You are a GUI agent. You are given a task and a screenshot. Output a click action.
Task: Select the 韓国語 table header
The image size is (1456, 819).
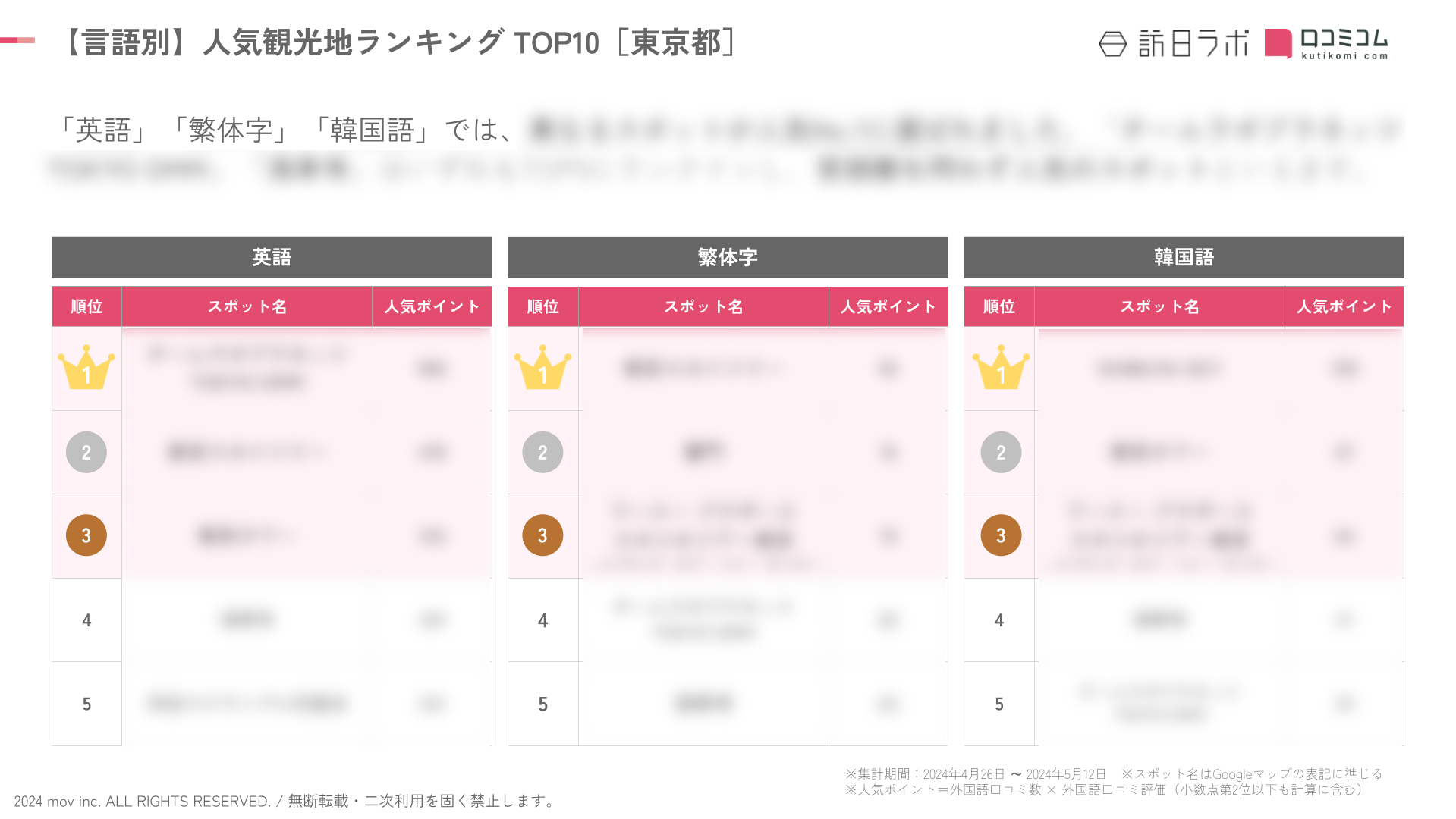coord(1184,257)
